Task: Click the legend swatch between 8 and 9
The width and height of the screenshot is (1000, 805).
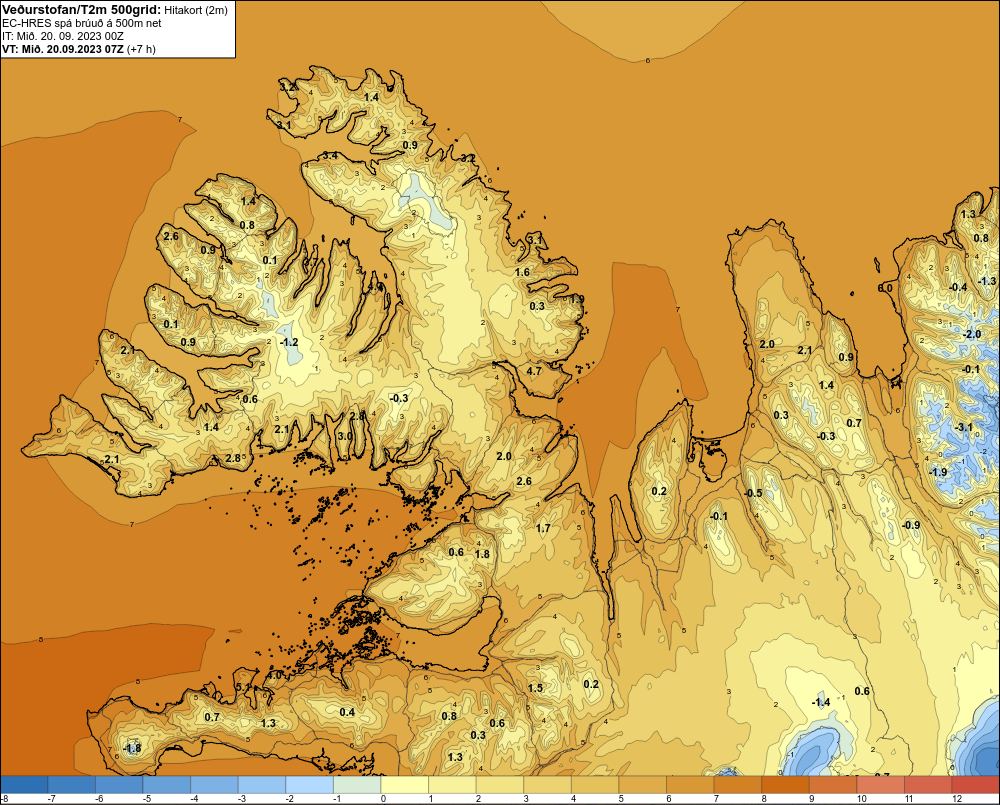Action: tap(785, 785)
